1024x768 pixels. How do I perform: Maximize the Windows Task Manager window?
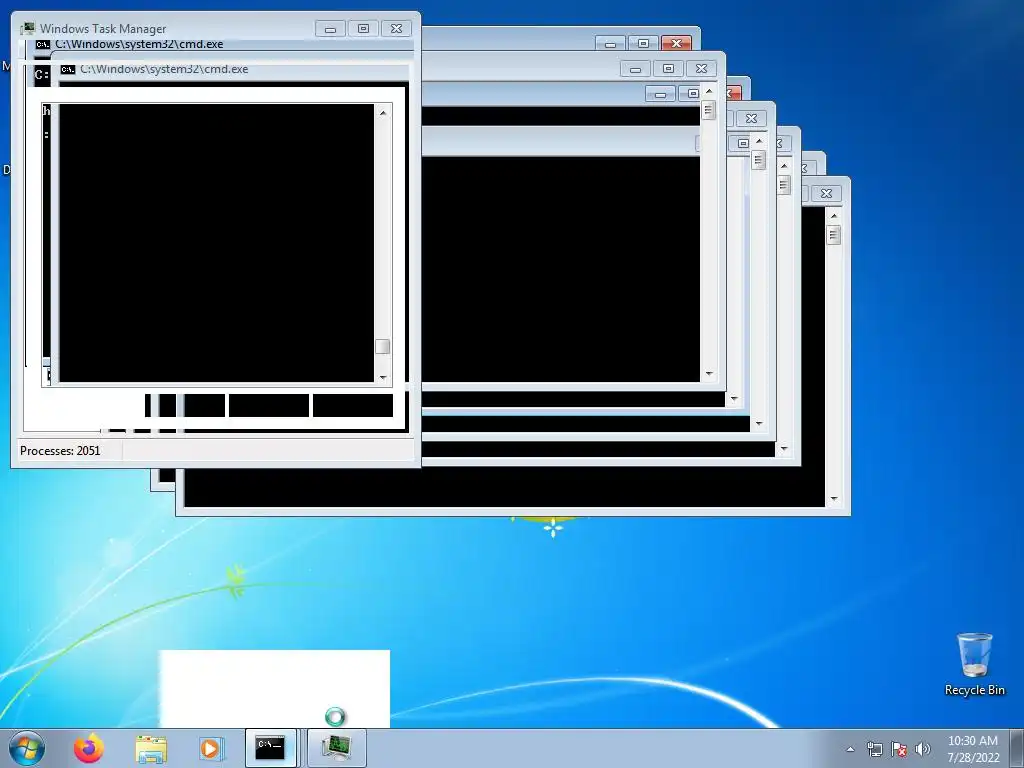coord(364,29)
